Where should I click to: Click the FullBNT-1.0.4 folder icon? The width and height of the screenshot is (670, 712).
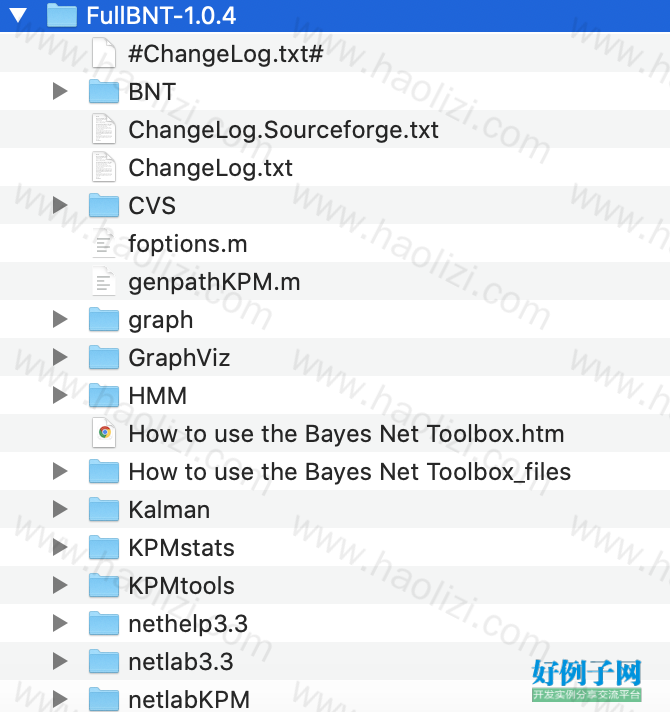[x=62, y=15]
